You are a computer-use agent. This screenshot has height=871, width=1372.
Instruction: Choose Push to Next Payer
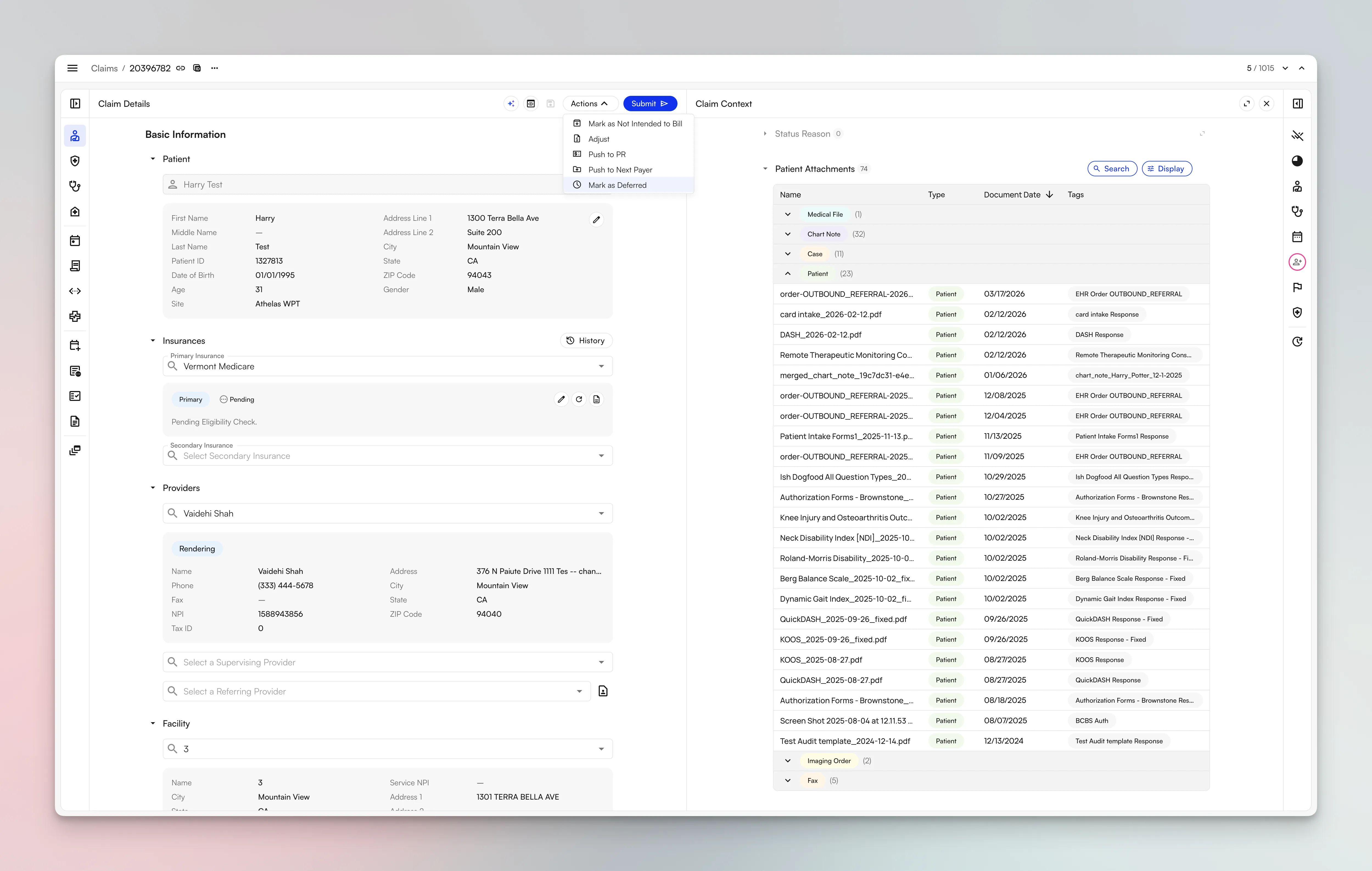(x=628, y=170)
